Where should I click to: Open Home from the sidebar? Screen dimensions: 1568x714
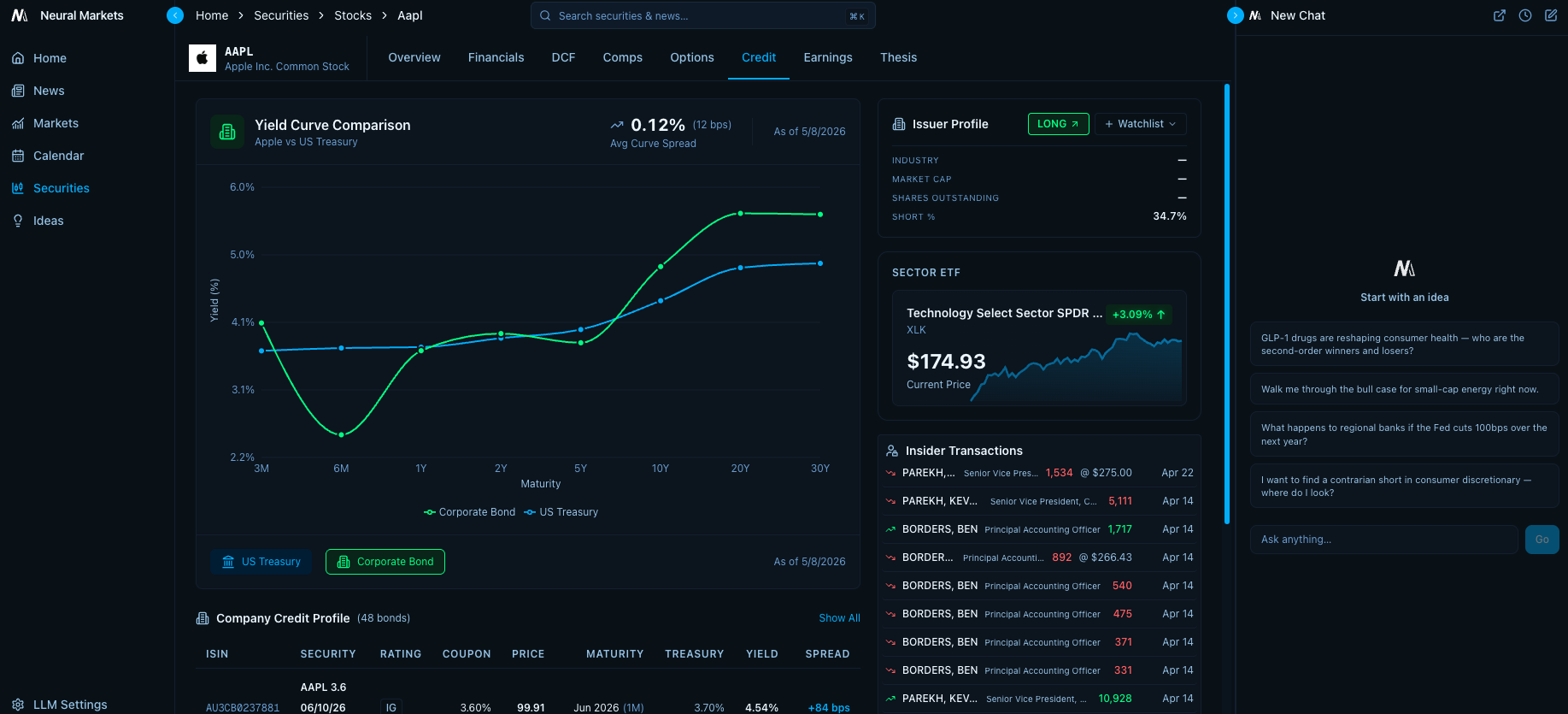coord(50,58)
